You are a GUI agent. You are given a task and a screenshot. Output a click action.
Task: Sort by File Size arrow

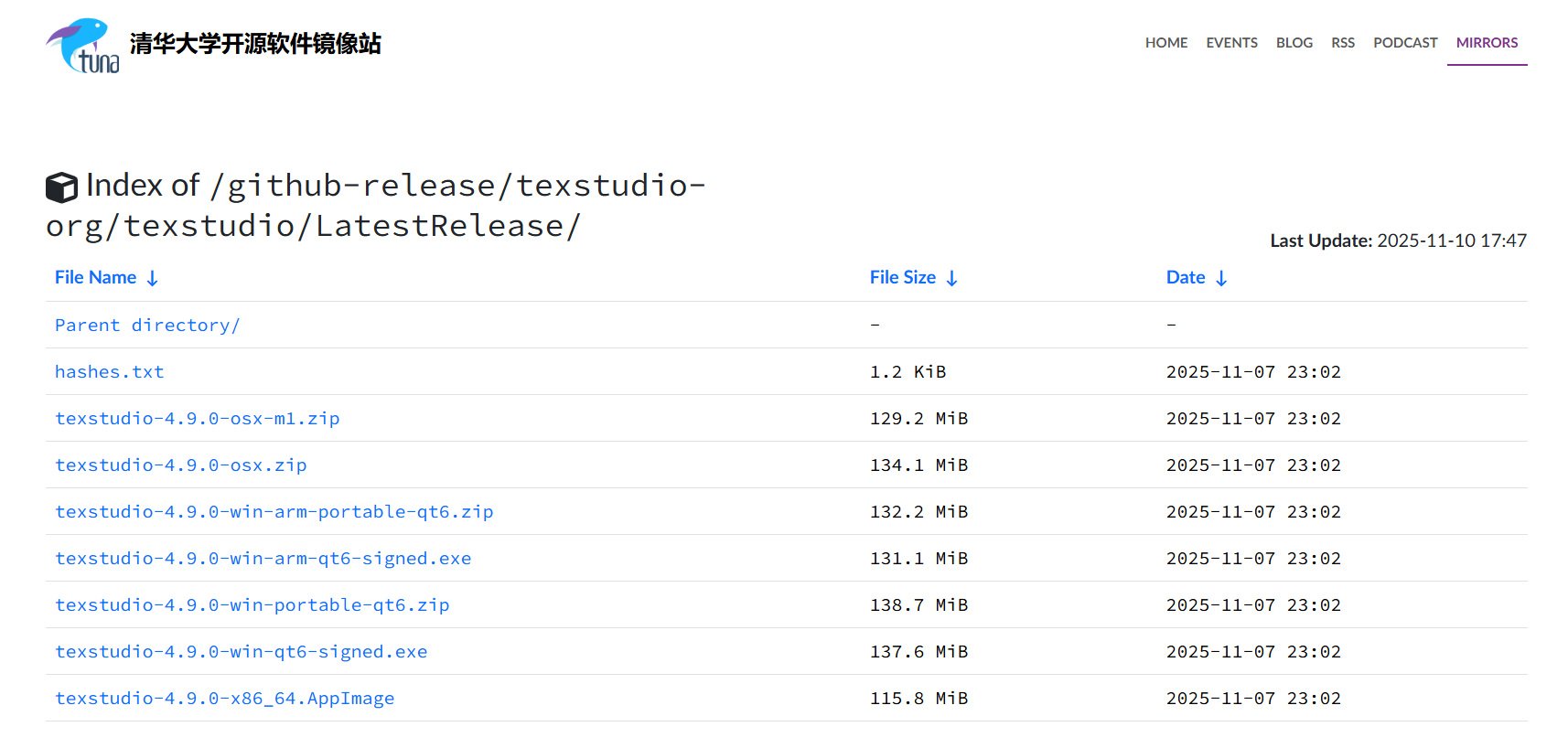[951, 278]
